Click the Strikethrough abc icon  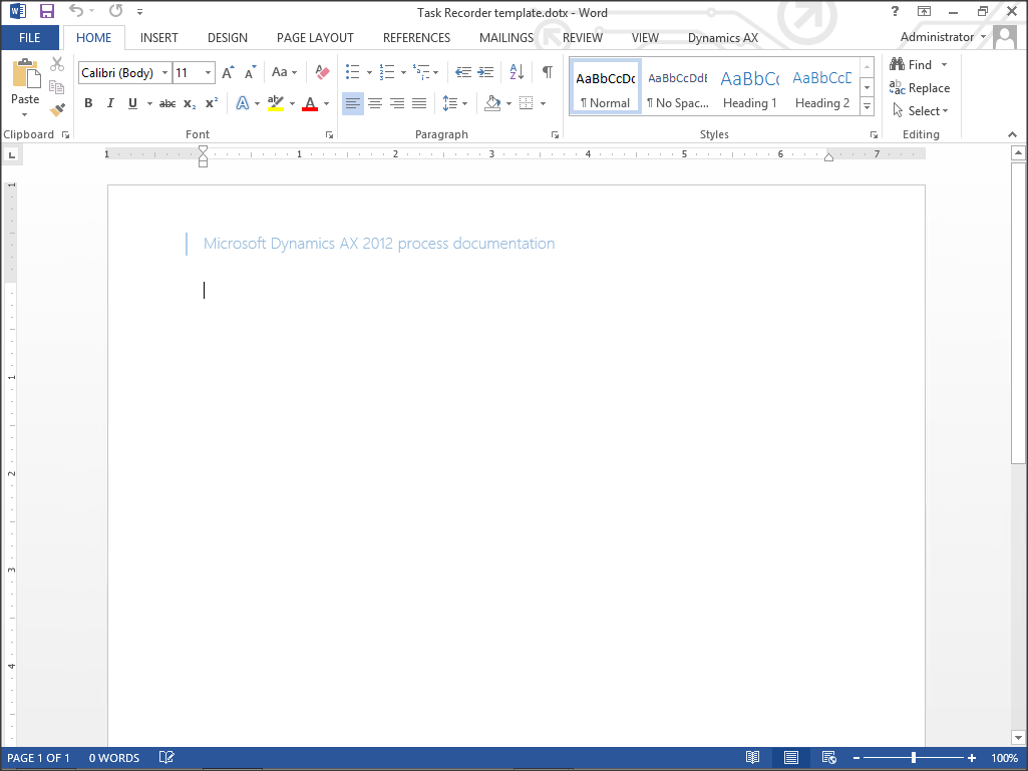[x=167, y=103]
